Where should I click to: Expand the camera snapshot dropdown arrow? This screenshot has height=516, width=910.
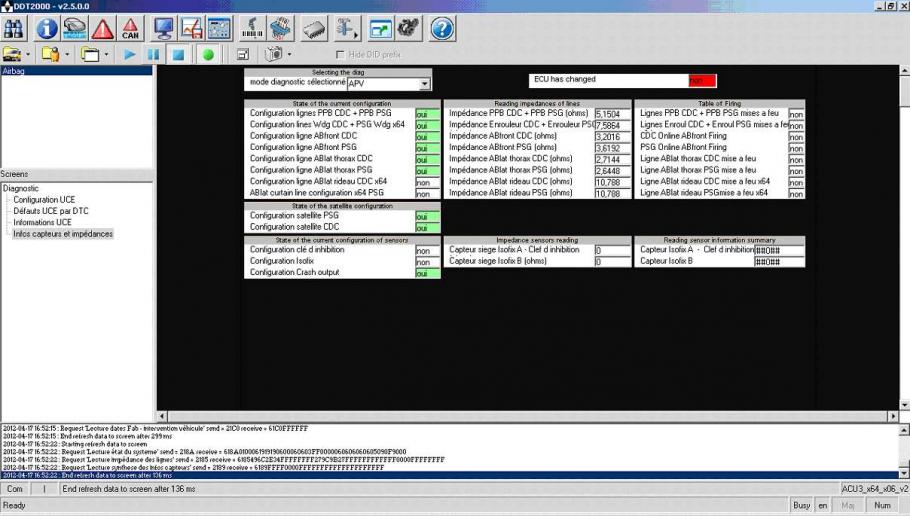pyautogui.click(x=288, y=54)
